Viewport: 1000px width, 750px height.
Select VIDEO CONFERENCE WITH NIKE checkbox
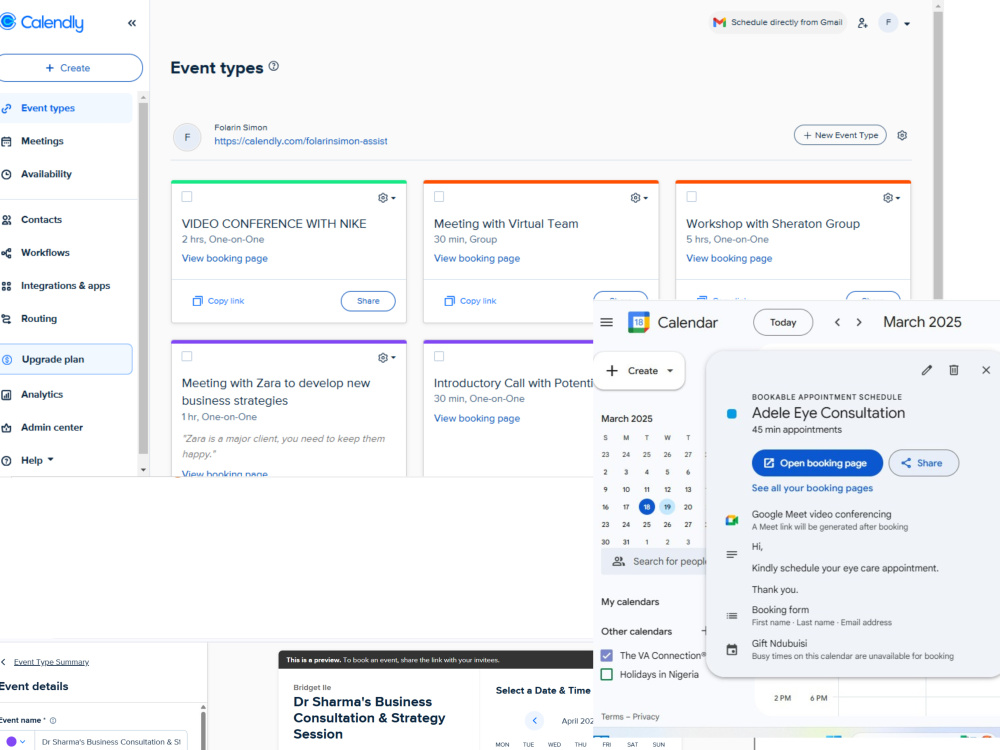pos(187,197)
